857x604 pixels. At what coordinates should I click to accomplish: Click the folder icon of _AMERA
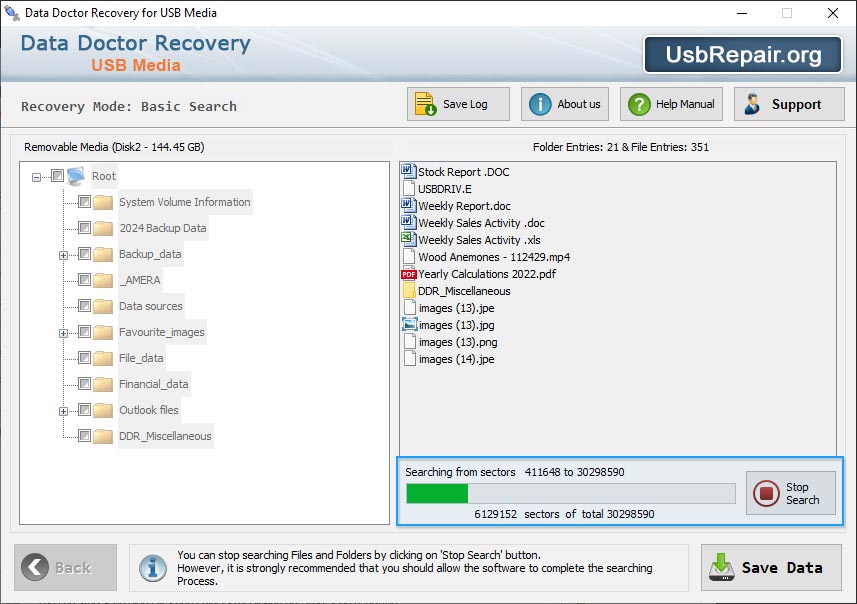coord(103,280)
